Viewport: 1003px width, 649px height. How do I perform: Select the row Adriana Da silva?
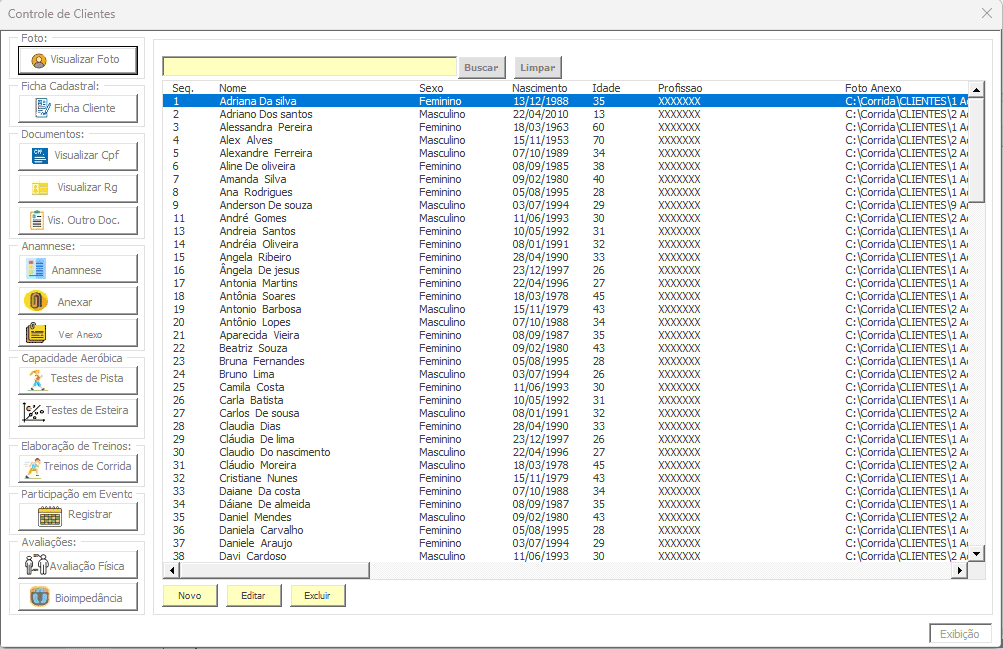[x=565, y=101]
